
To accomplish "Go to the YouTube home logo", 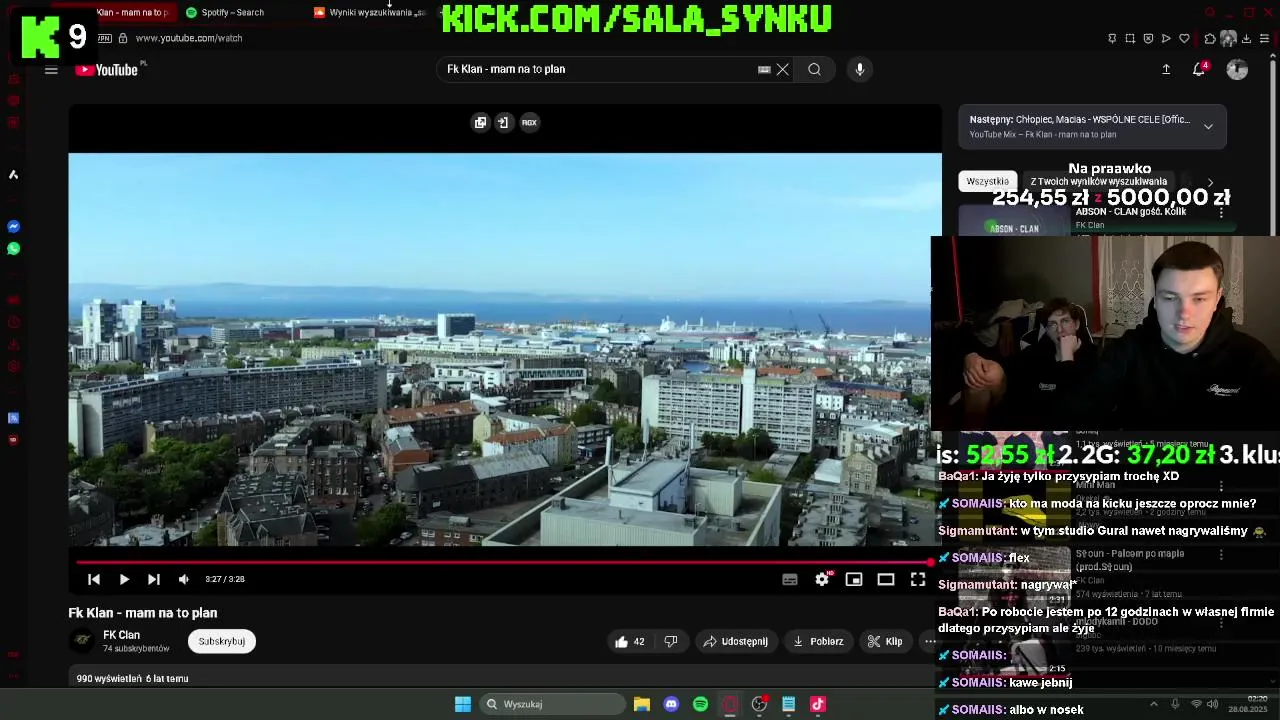I will click(x=106, y=70).
